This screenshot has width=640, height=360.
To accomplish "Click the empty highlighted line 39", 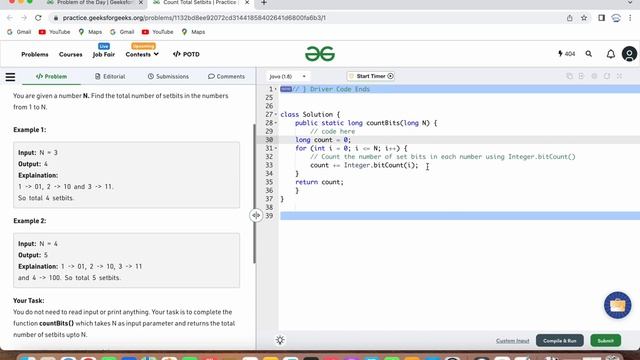I will [x=460, y=216].
